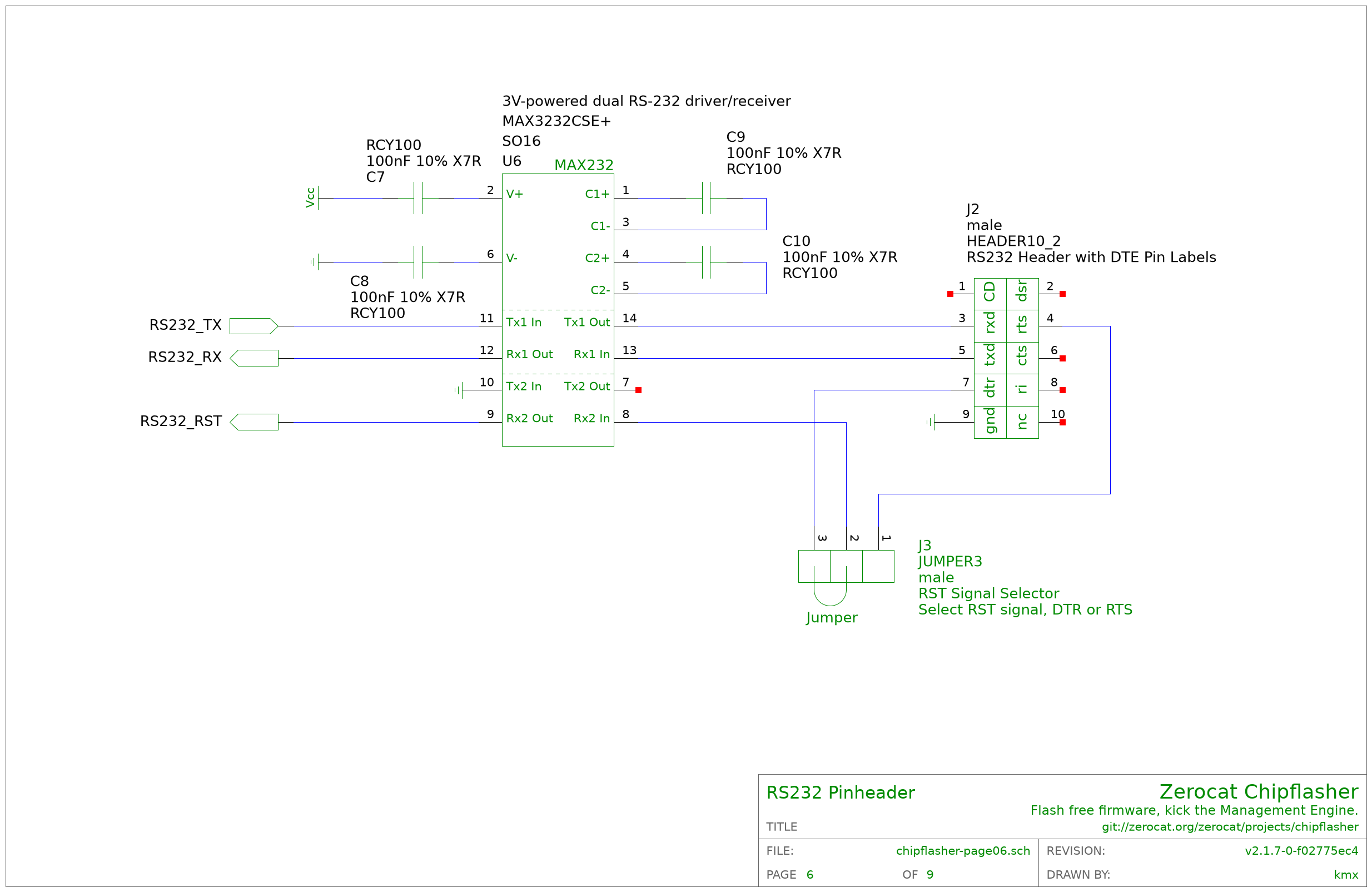Image resolution: width=1372 pixels, height=892 pixels.
Task: Select the rts cell in J2 header
Action: 1022,326
